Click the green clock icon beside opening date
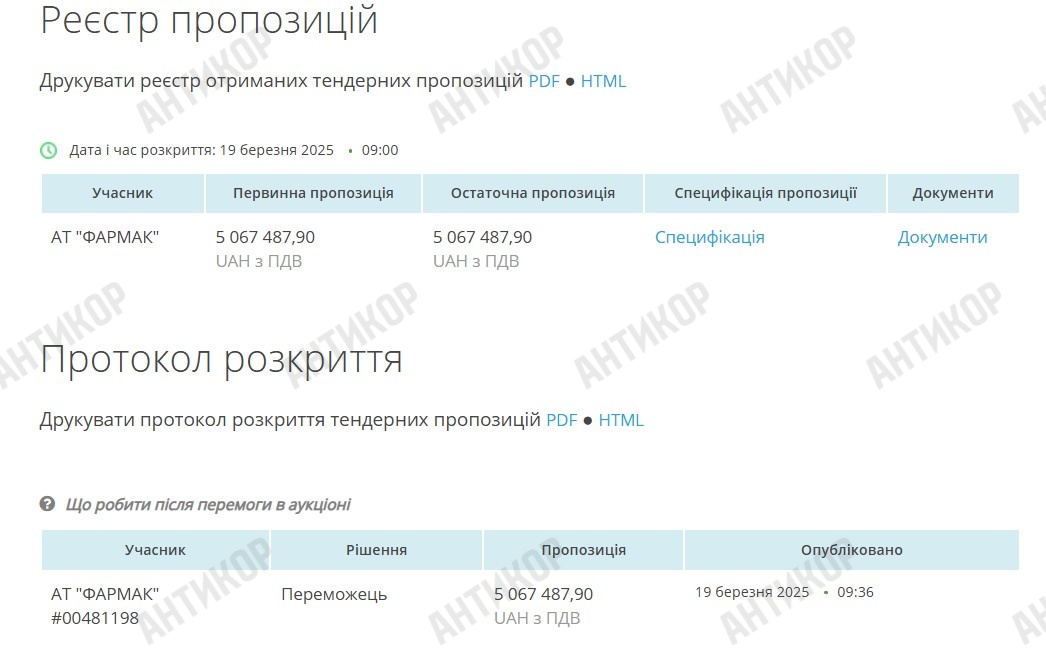Image resolution: width=1046 pixels, height=663 pixels. click(48, 150)
